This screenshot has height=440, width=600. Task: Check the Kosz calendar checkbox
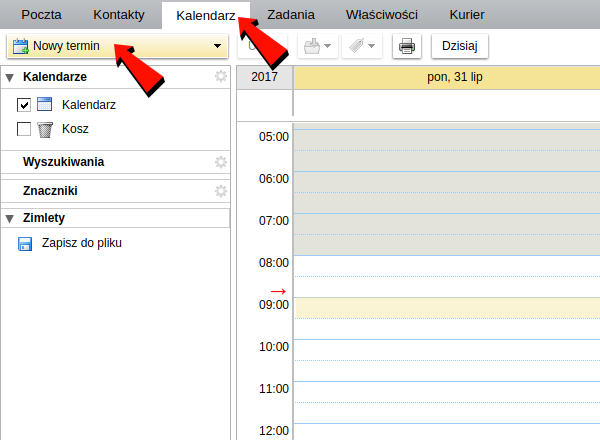tap(24, 129)
